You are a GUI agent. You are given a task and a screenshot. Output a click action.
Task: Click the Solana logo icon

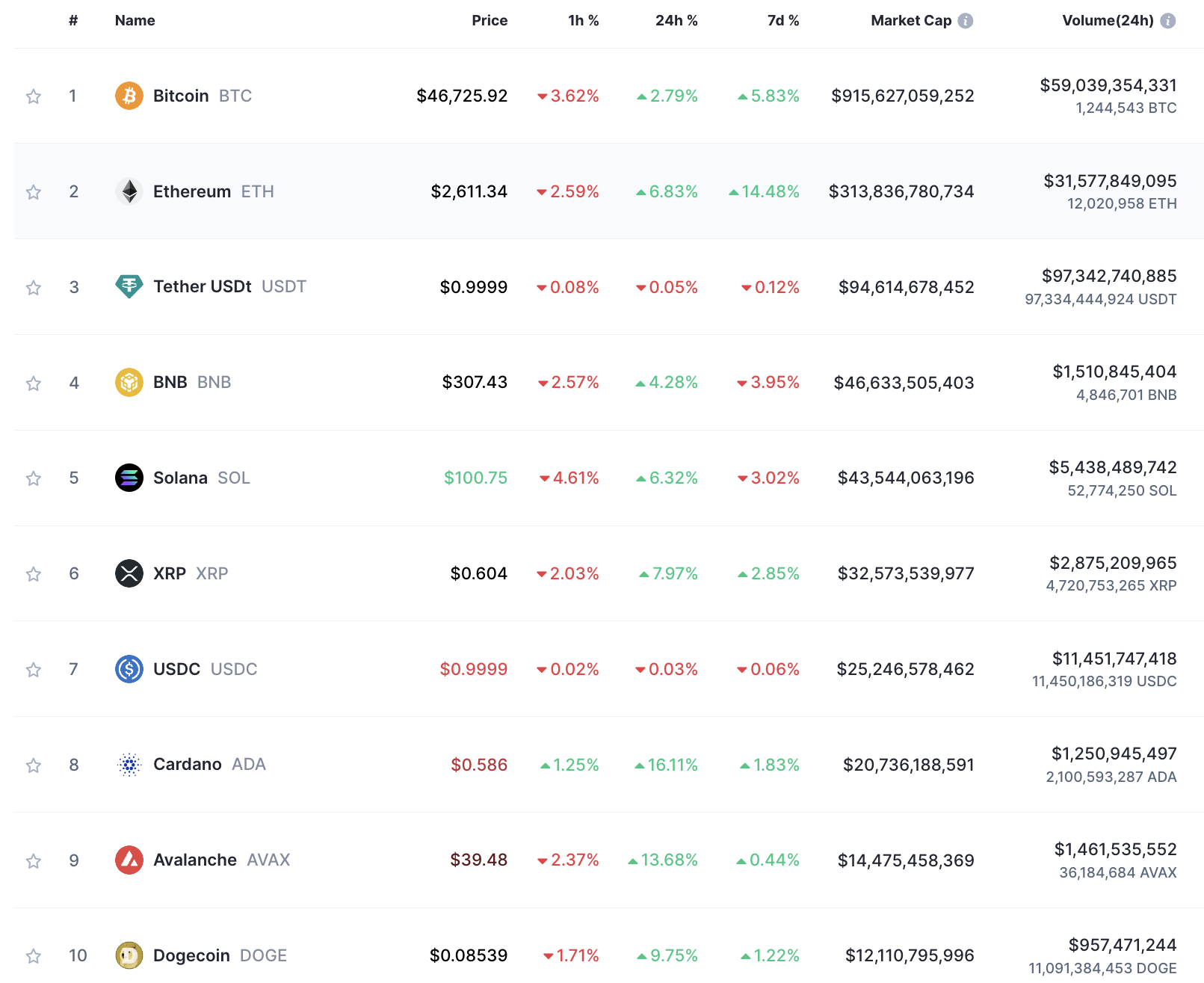[x=129, y=478]
